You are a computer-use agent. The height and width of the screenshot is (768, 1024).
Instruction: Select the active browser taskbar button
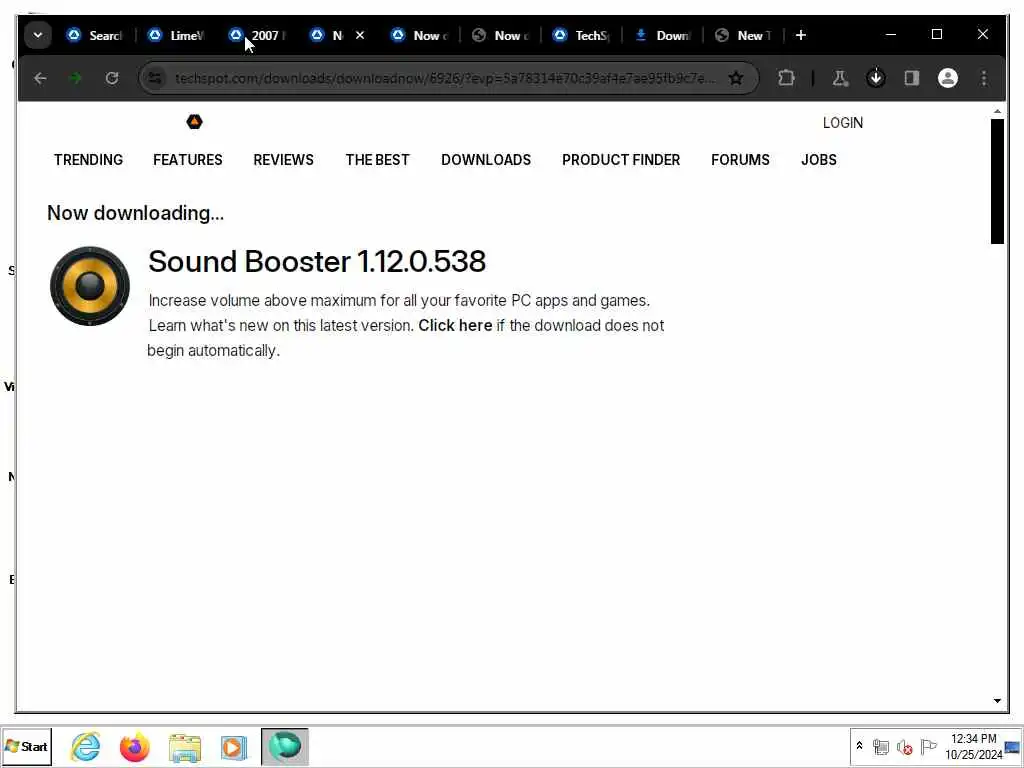285,746
